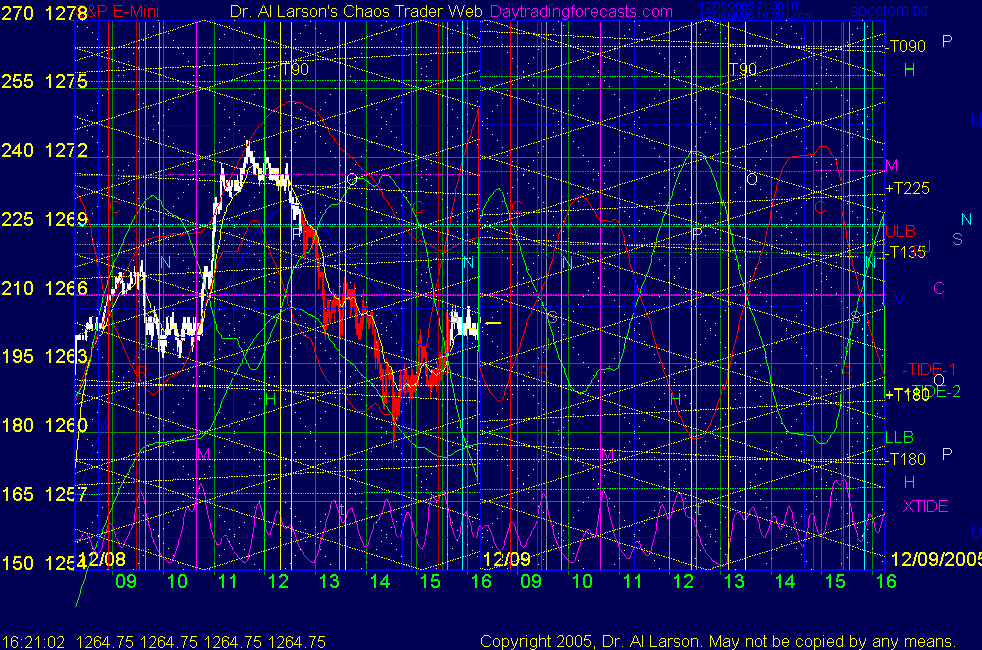The height and width of the screenshot is (650, 982).
Task: Click the green 'LLB' label
Action: 899,437
